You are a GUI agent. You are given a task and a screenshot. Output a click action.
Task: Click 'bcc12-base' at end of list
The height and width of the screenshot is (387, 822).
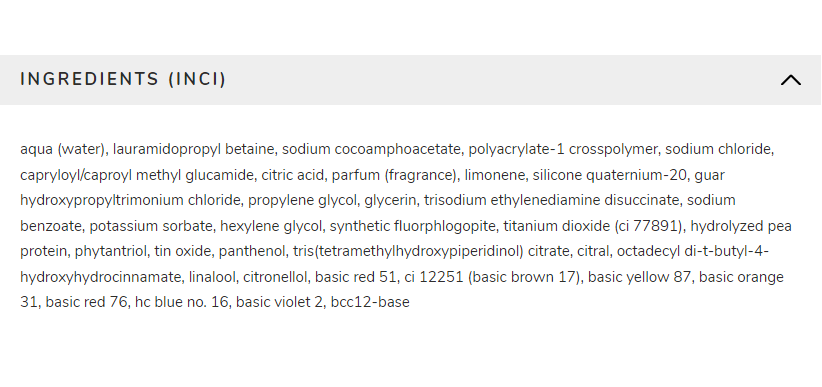370,303
